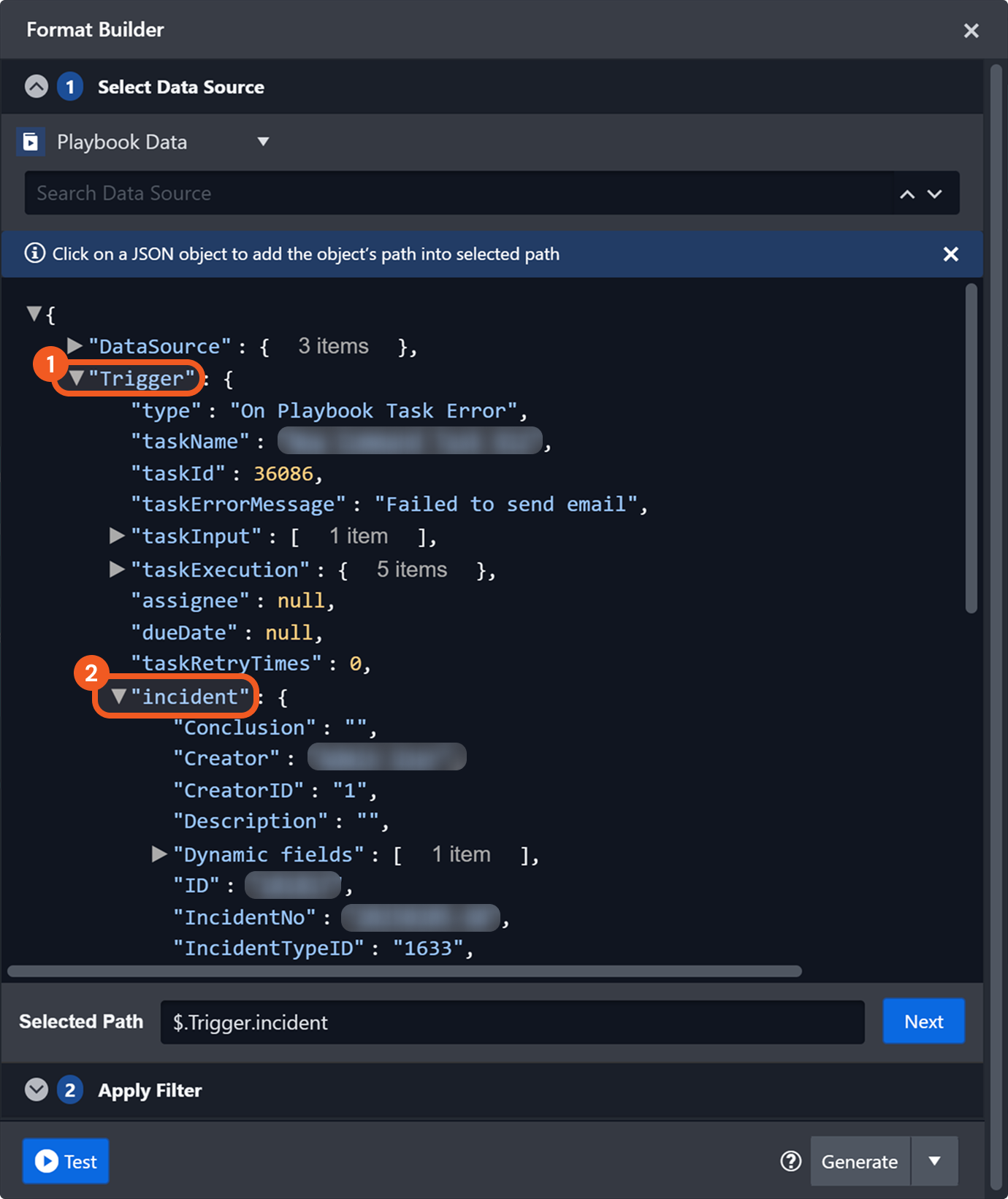Run the Test button
The width and height of the screenshot is (1008, 1199).
66,1161
